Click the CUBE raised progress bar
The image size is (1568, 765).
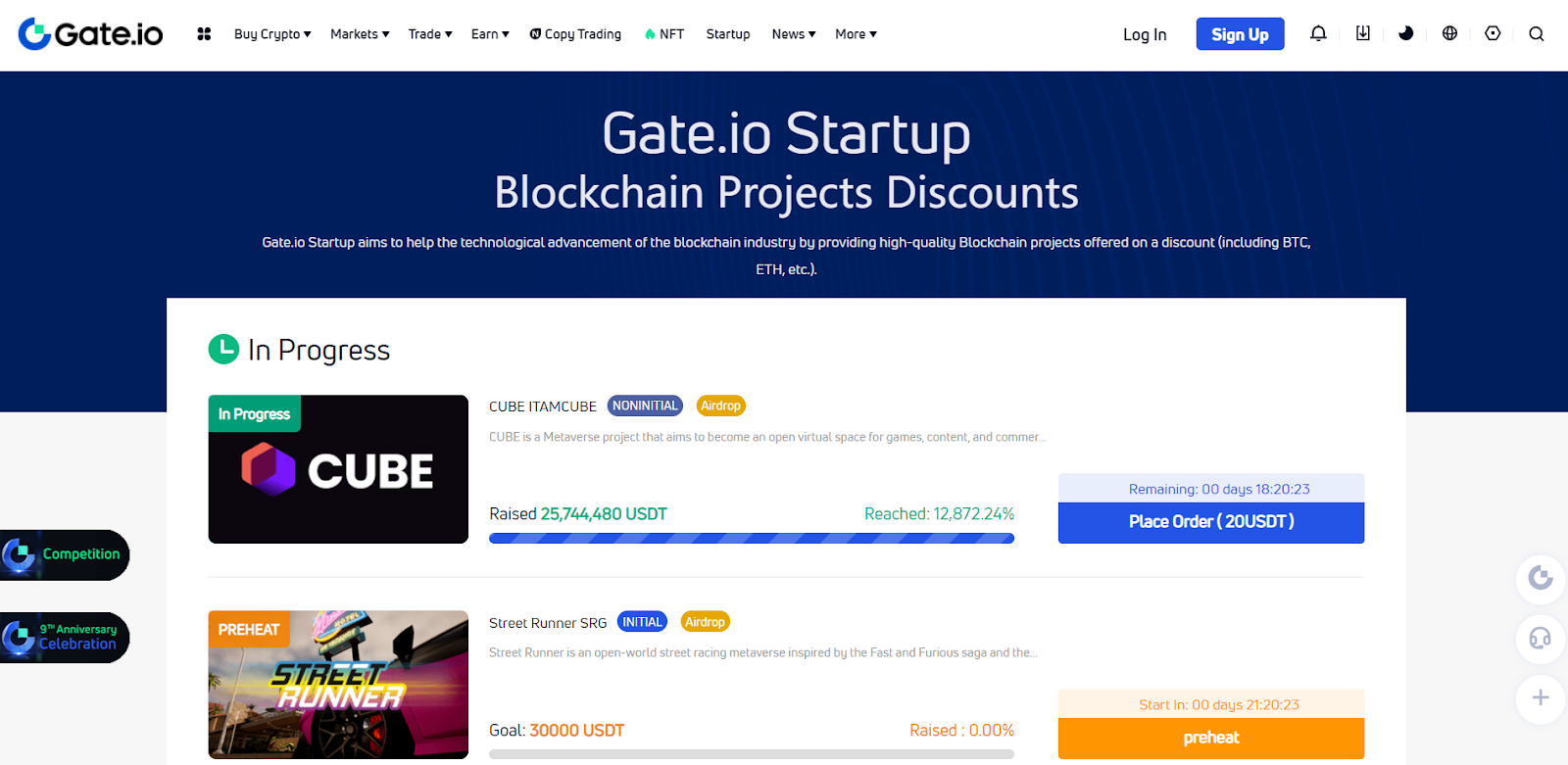751,538
